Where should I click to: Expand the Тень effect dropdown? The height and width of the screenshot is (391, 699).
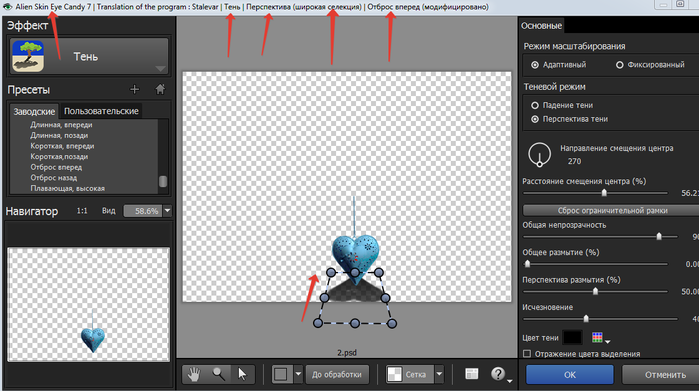160,69
